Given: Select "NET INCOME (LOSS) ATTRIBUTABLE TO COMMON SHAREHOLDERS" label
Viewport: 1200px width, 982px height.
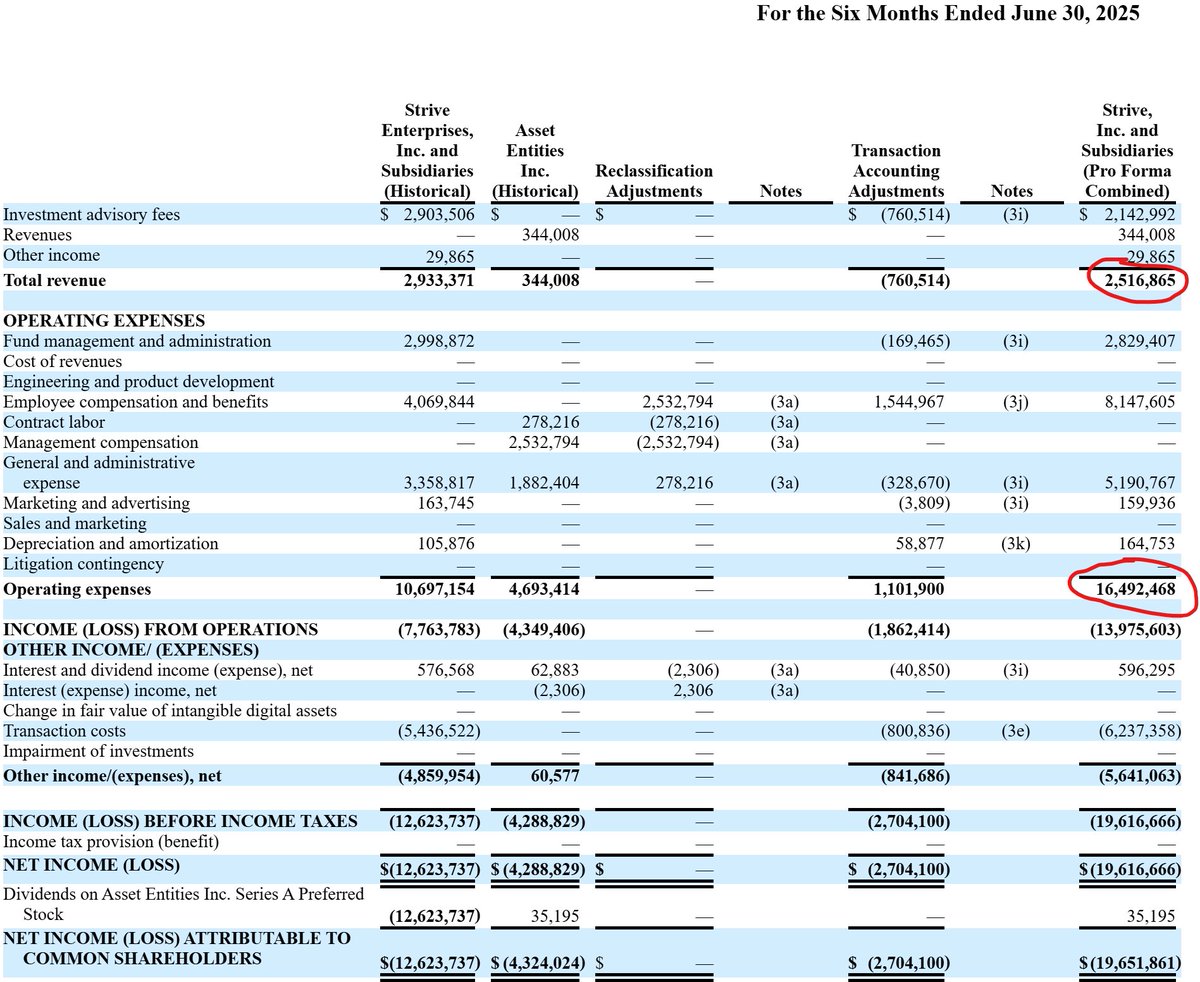Looking at the screenshot, I should coord(177,948).
